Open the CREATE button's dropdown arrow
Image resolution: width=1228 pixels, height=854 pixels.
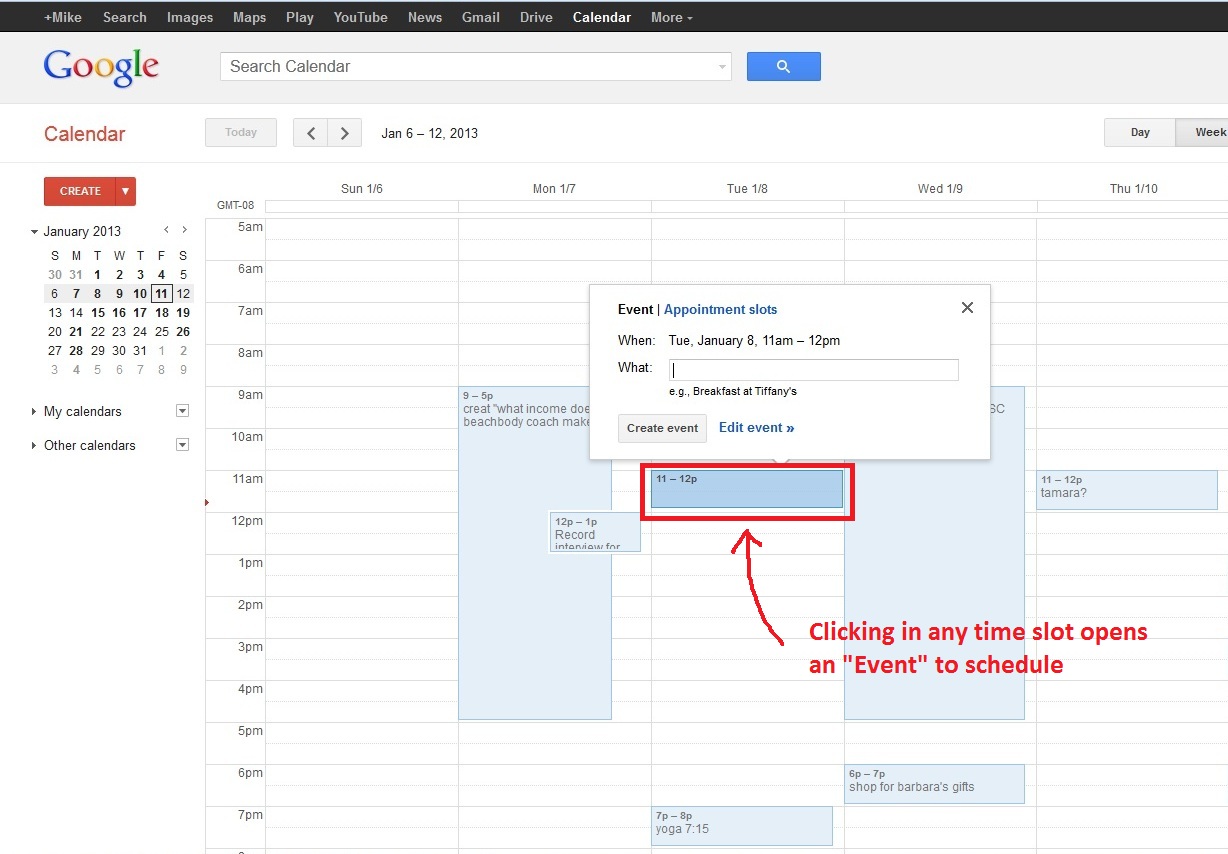pos(125,191)
